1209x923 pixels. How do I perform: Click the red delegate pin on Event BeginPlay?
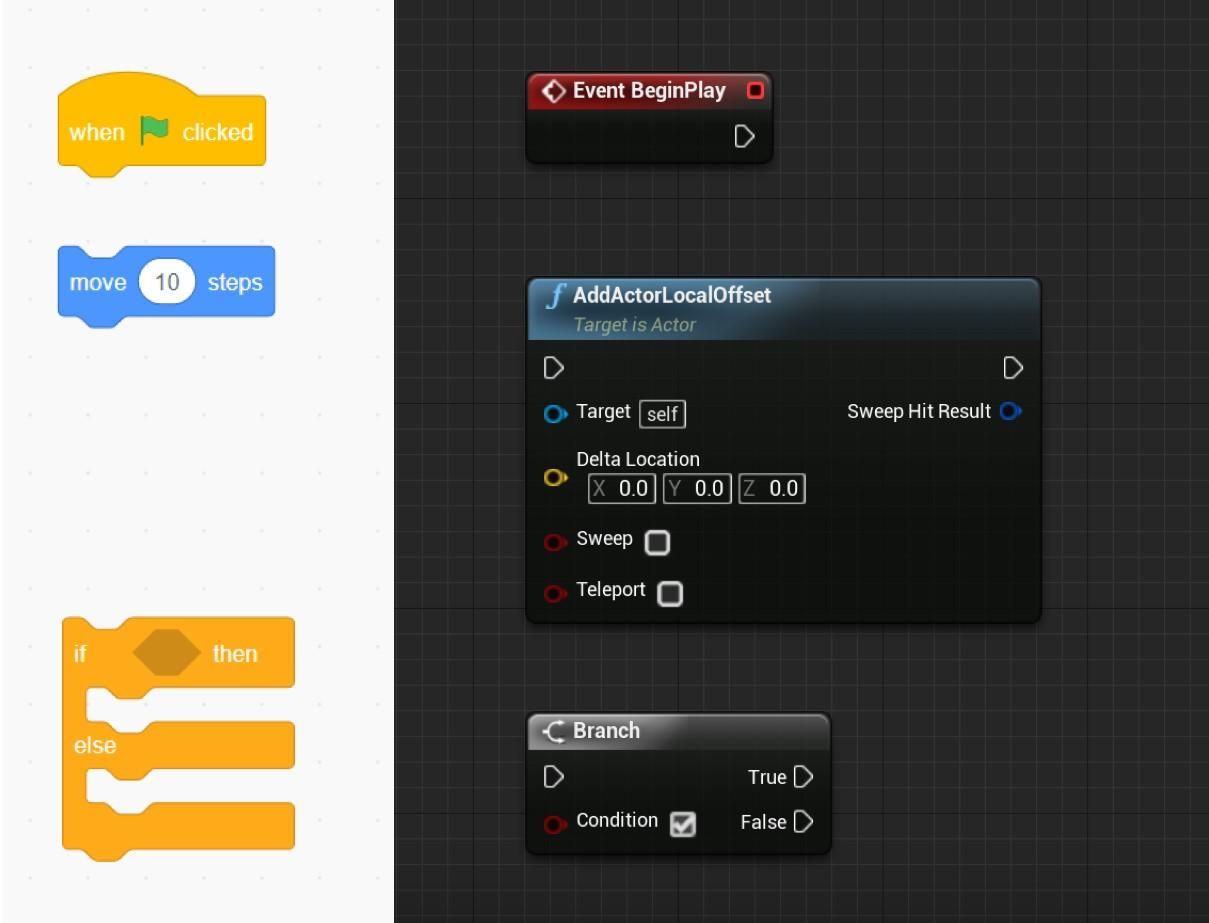pos(755,91)
